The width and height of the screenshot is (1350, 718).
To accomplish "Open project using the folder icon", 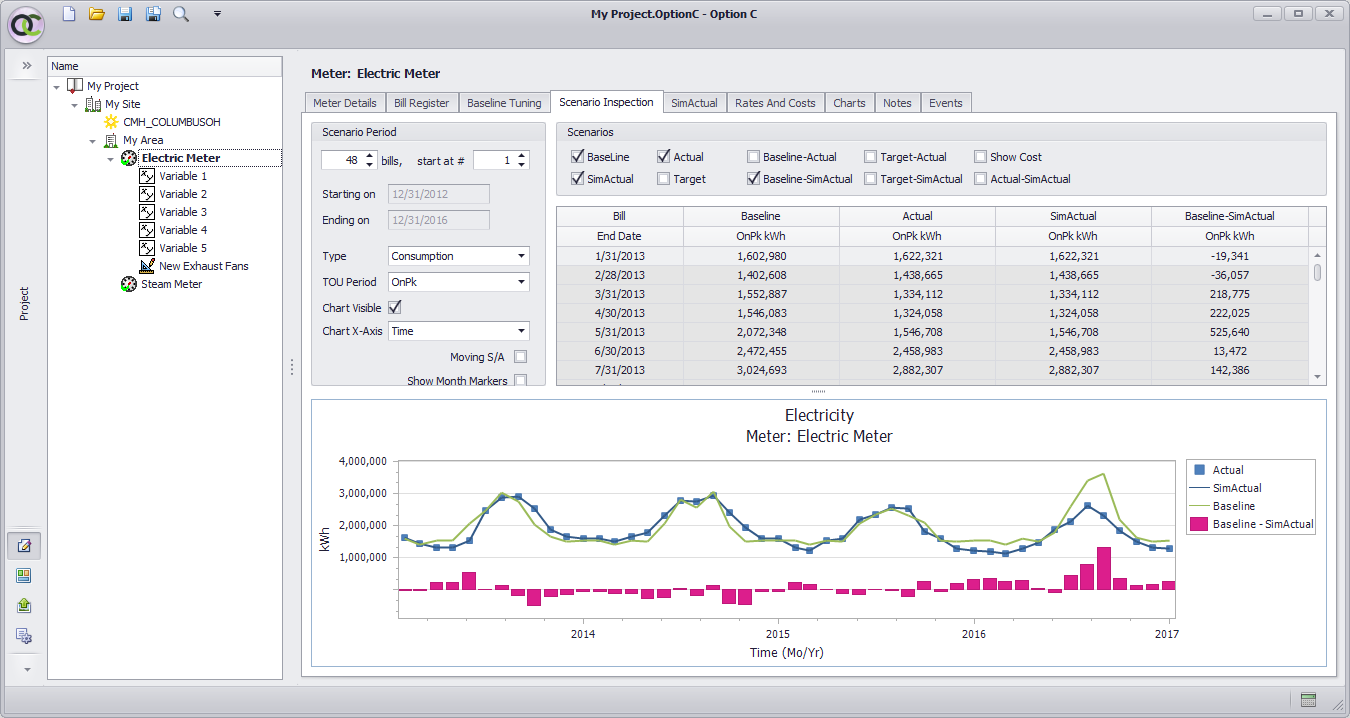I will (97, 13).
